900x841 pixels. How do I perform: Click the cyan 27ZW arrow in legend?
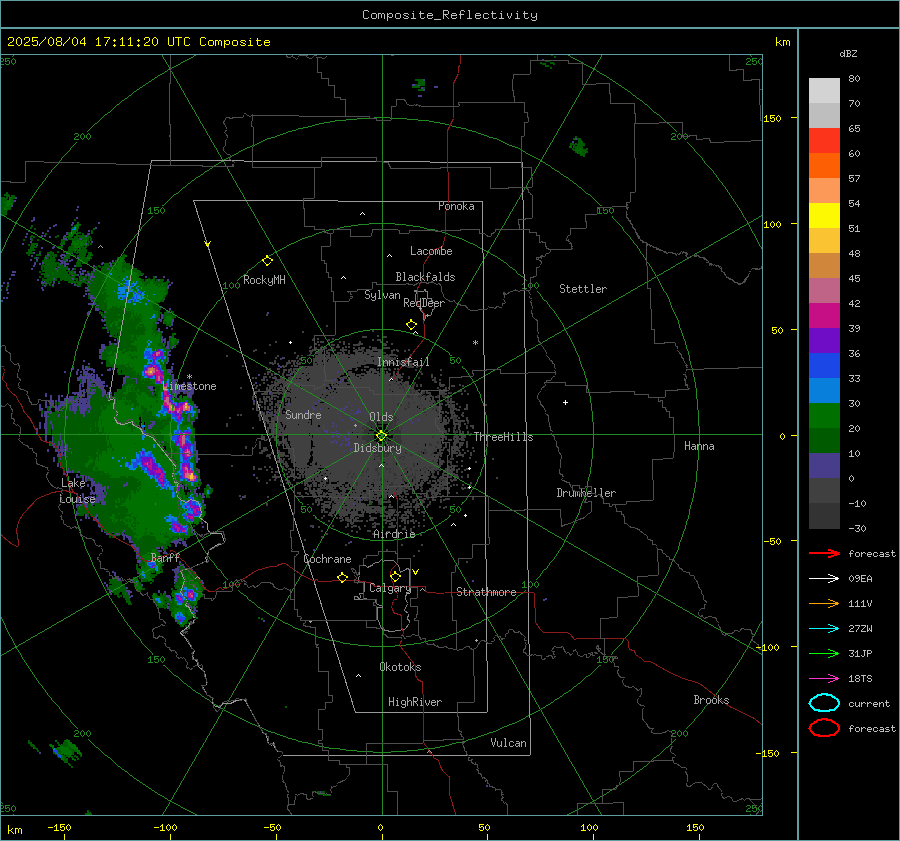824,629
